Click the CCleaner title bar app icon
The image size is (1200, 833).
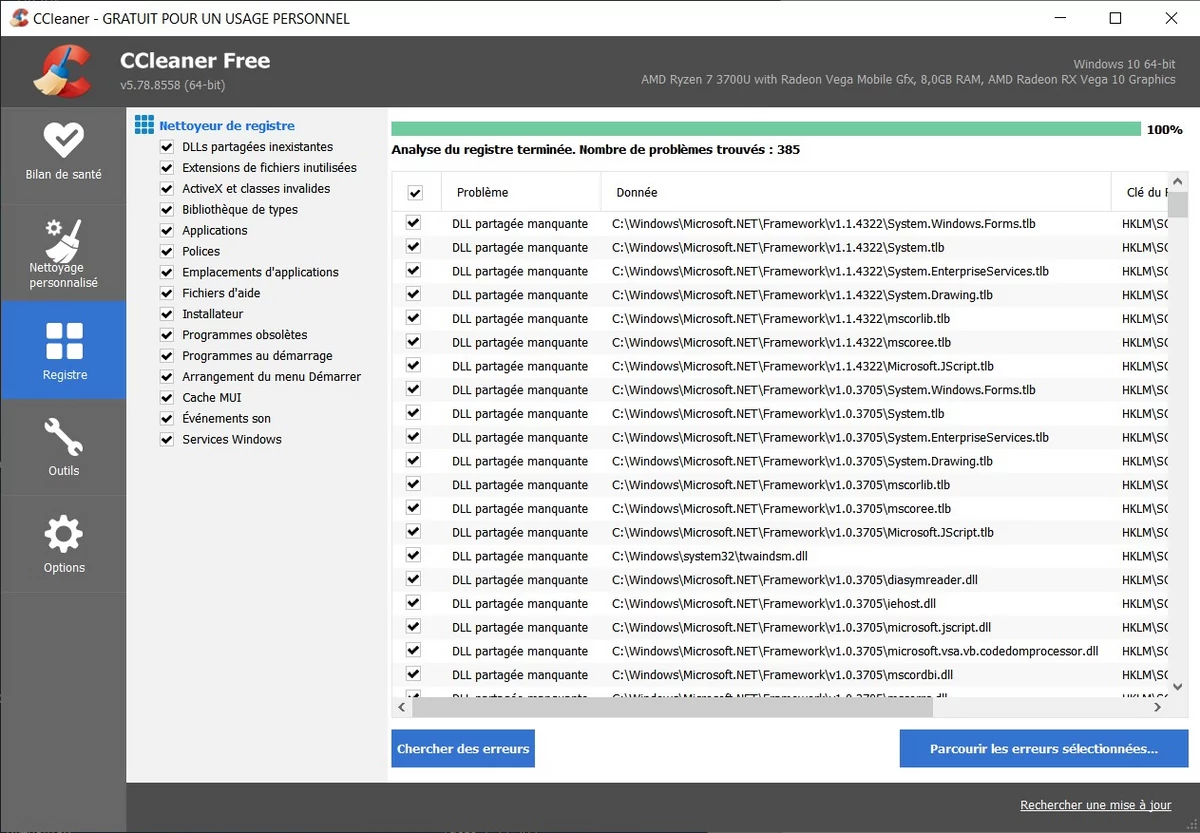click(18, 18)
